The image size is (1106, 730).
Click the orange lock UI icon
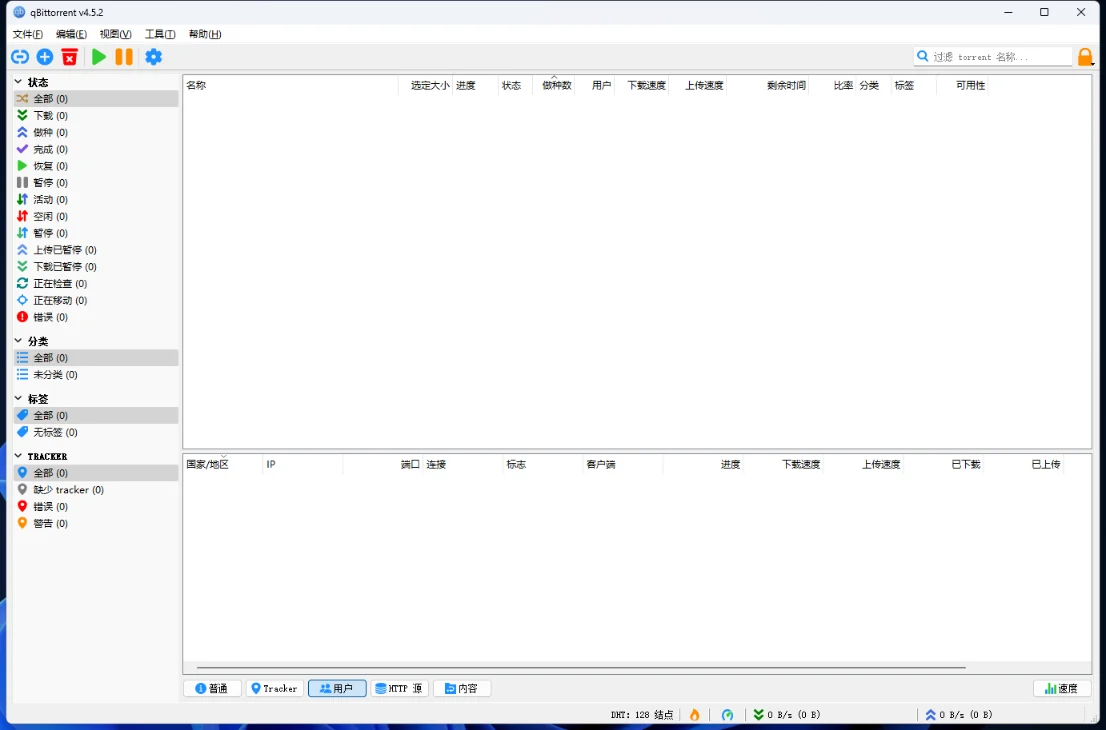(x=1085, y=57)
